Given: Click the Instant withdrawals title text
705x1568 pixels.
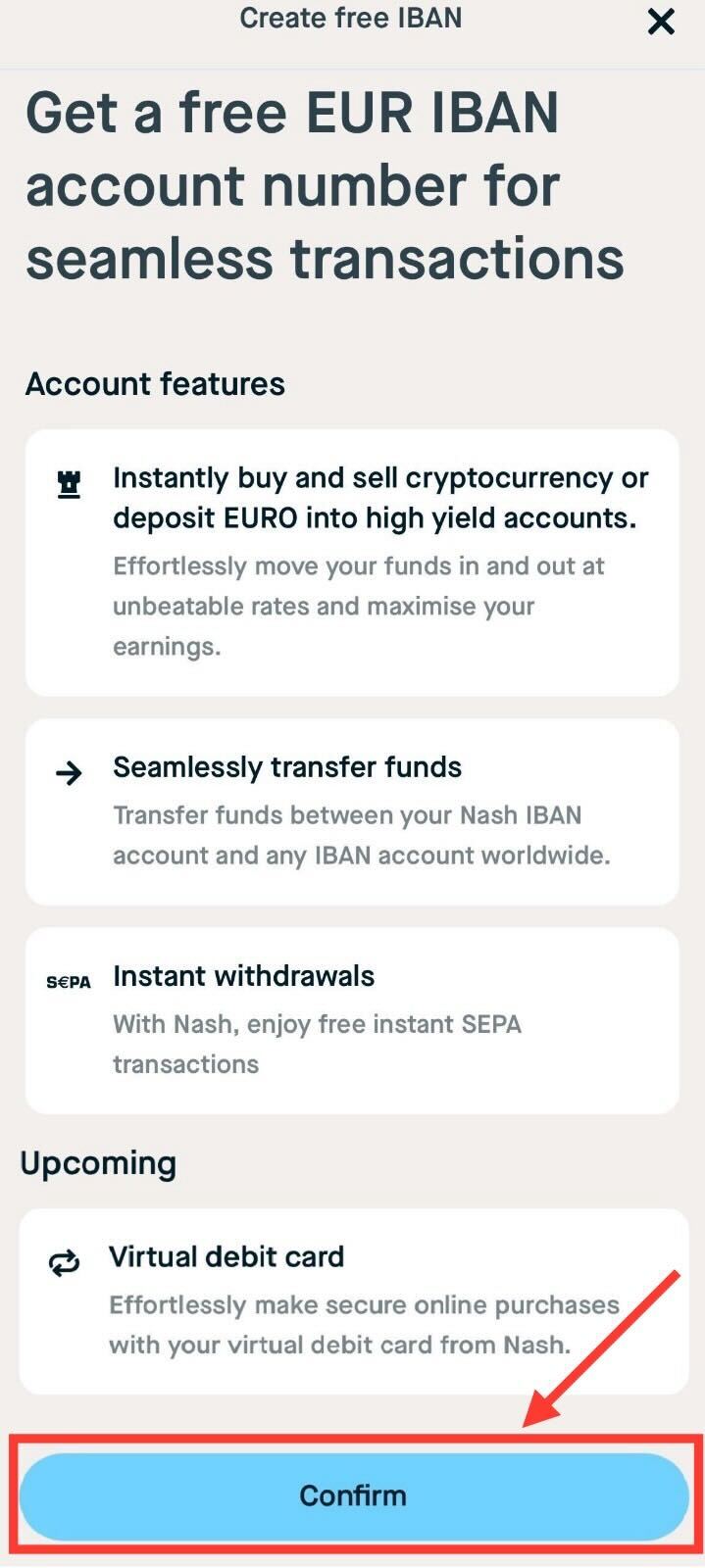Looking at the screenshot, I should (243, 976).
